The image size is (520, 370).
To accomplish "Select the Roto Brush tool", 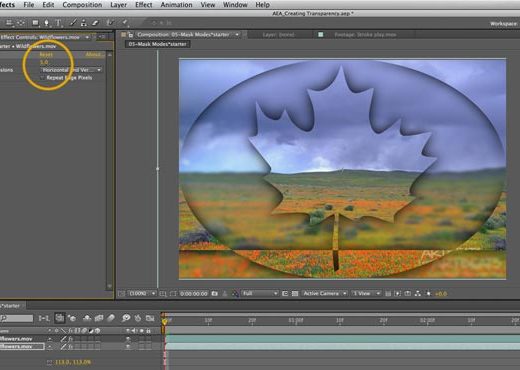I will tap(110, 23).
